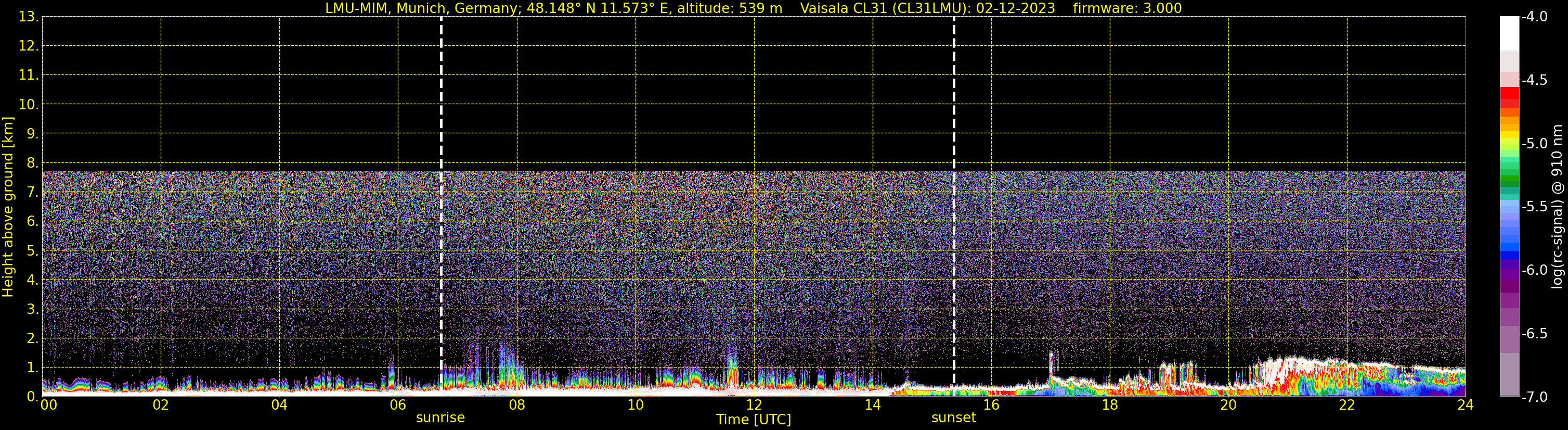This screenshot has height=430, width=1568.
Task: Click the colorbar tick label '-4.5'
Action: 1534,80
